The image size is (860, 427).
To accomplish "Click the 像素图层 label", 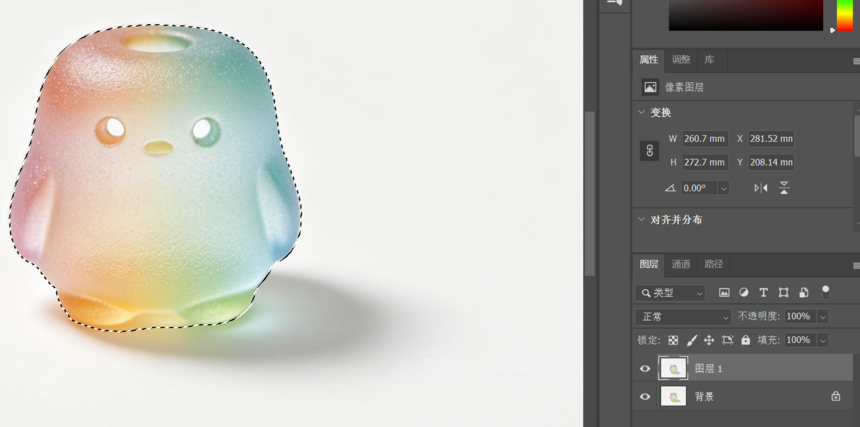I will (684, 87).
